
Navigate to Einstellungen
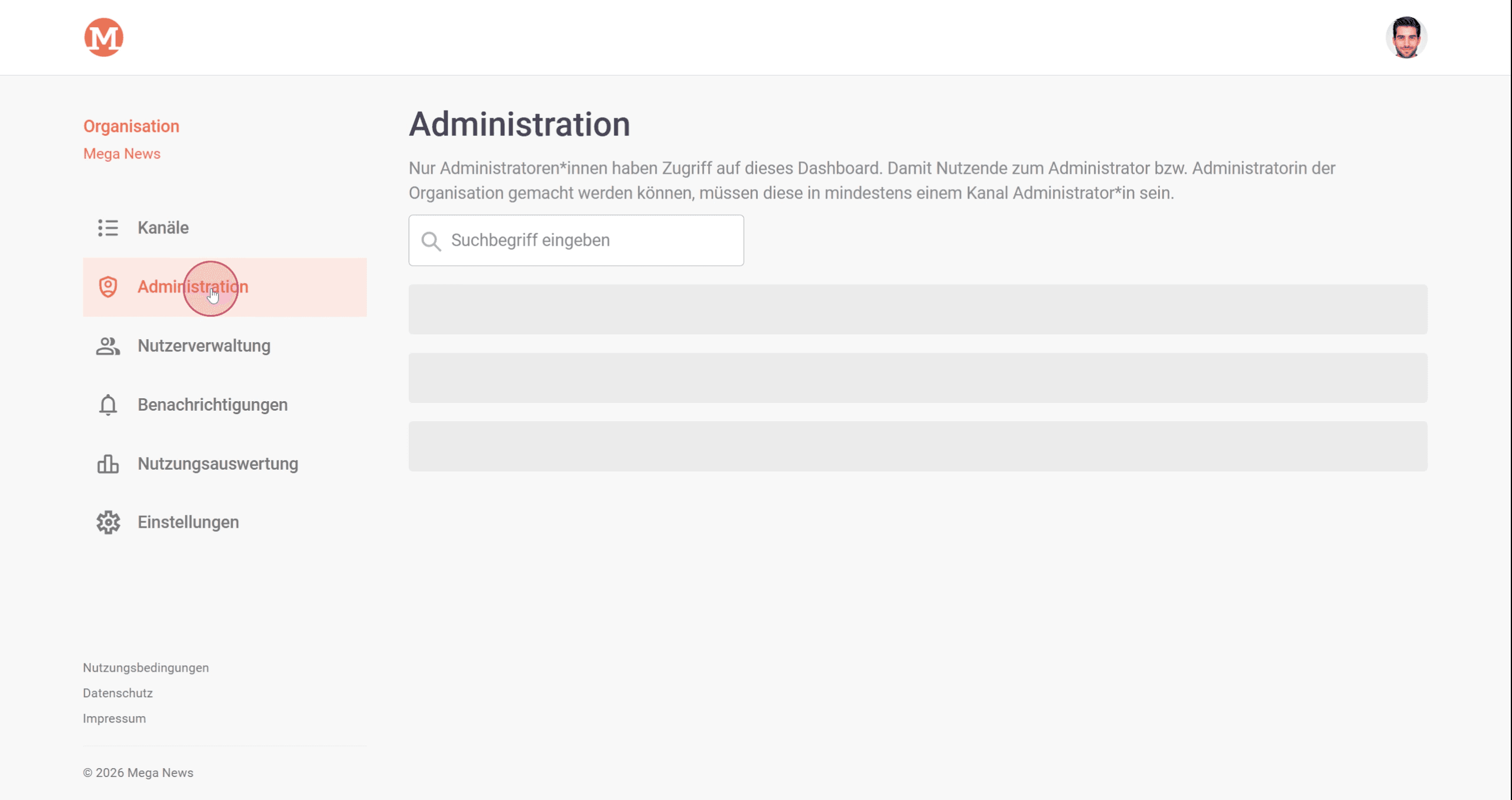[188, 522]
